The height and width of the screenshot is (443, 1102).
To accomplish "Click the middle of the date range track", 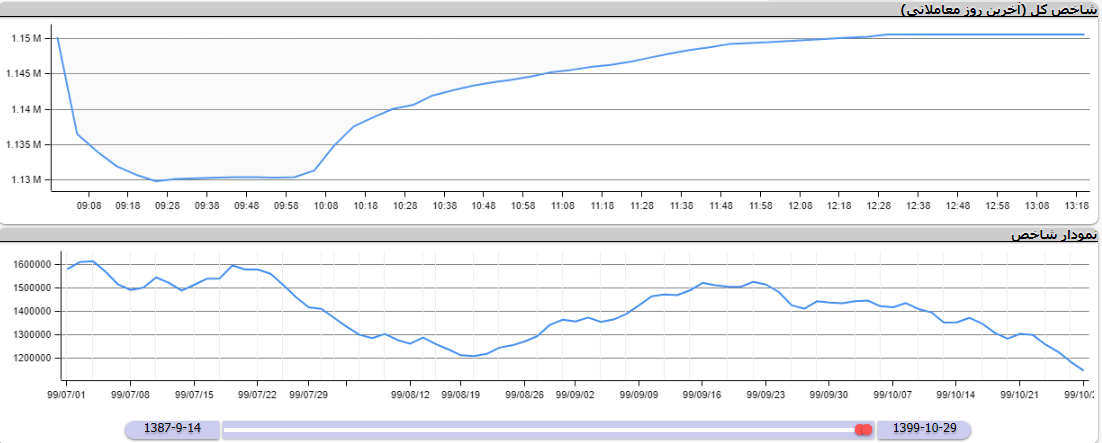I will click(x=540, y=429).
